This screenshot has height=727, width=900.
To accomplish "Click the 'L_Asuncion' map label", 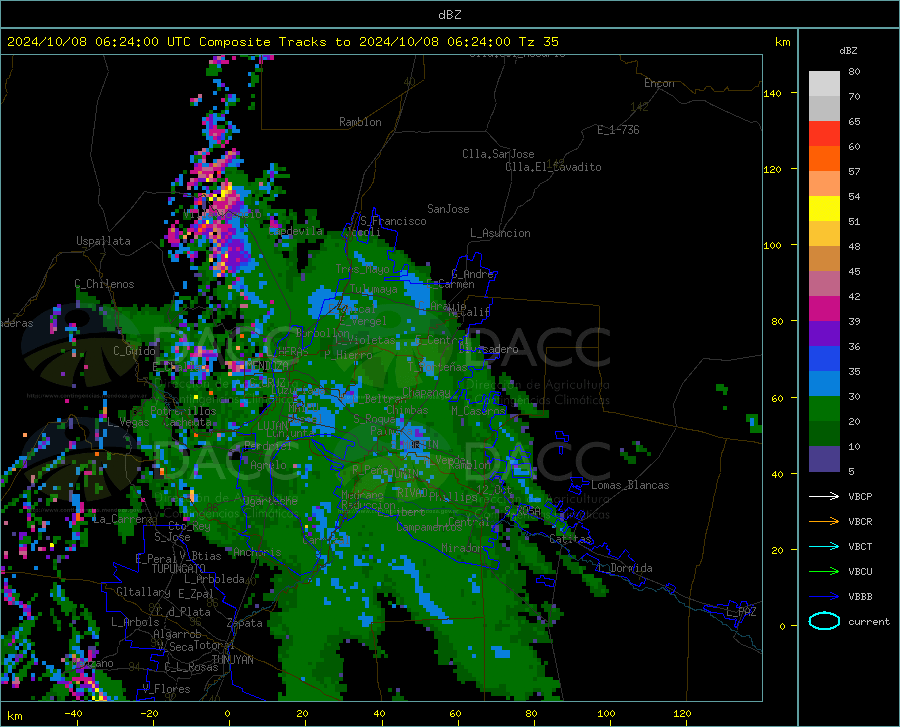I will click(x=500, y=233).
